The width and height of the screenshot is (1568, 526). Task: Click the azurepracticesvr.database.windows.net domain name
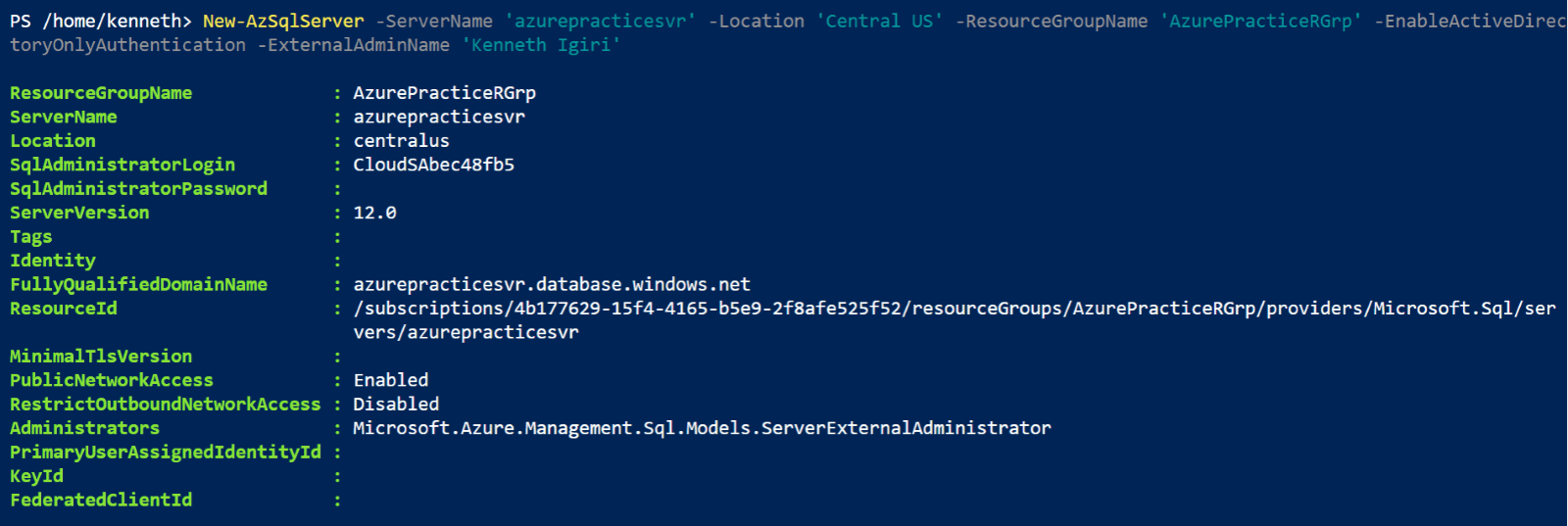552,284
